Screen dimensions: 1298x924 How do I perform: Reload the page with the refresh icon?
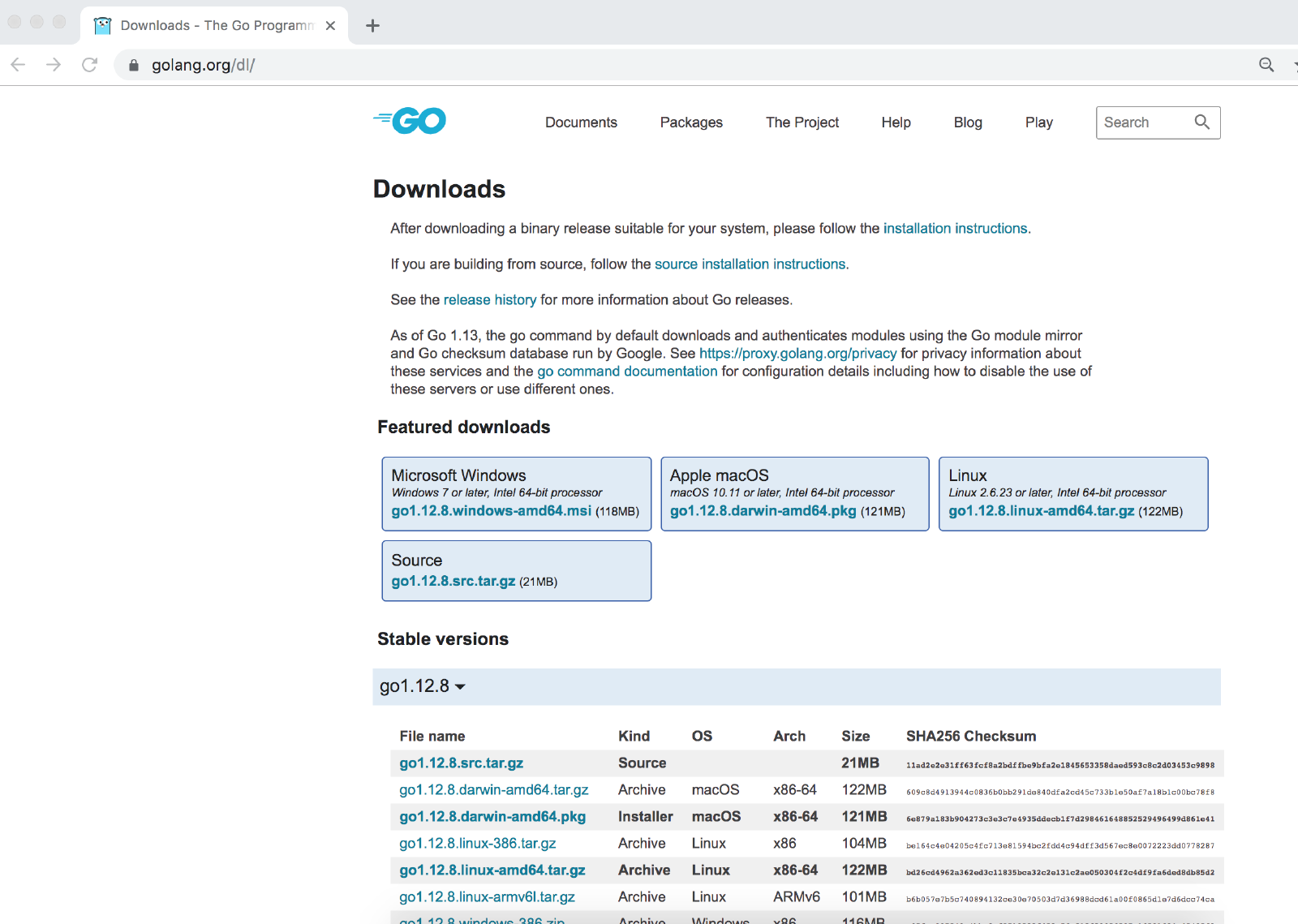click(x=89, y=65)
